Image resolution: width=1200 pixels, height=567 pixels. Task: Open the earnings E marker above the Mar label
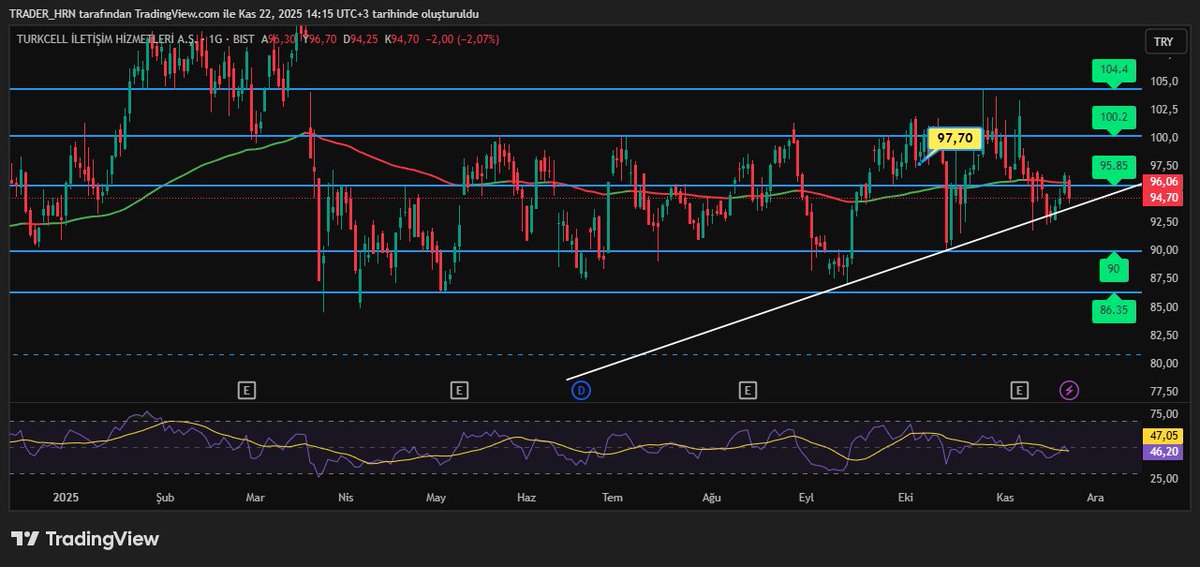[x=246, y=390]
